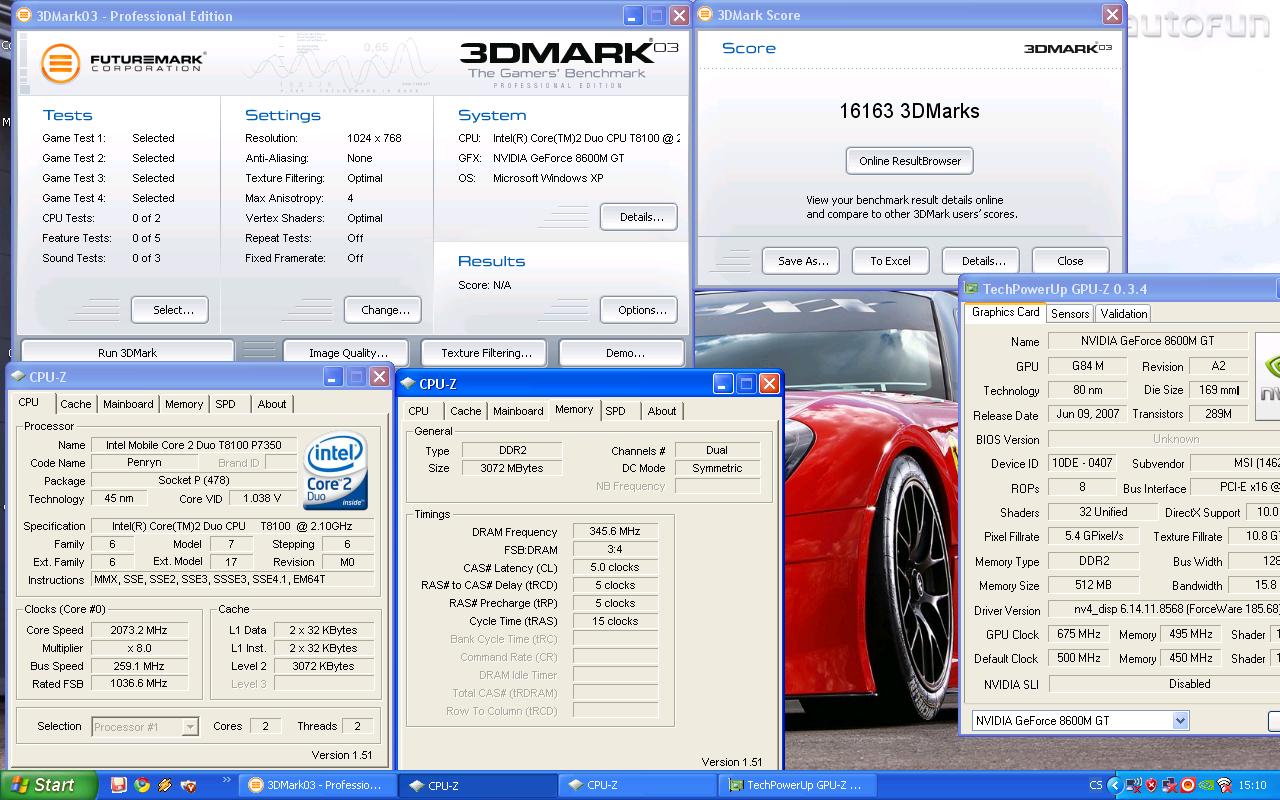Click the Texture Filtering button

pyautogui.click(x=486, y=352)
